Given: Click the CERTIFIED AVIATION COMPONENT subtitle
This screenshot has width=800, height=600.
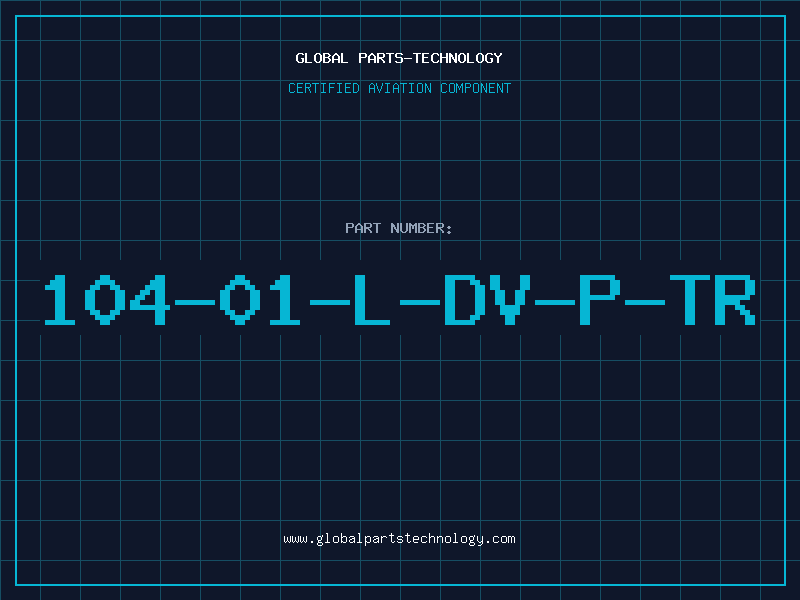Looking at the screenshot, I should [x=399, y=88].
